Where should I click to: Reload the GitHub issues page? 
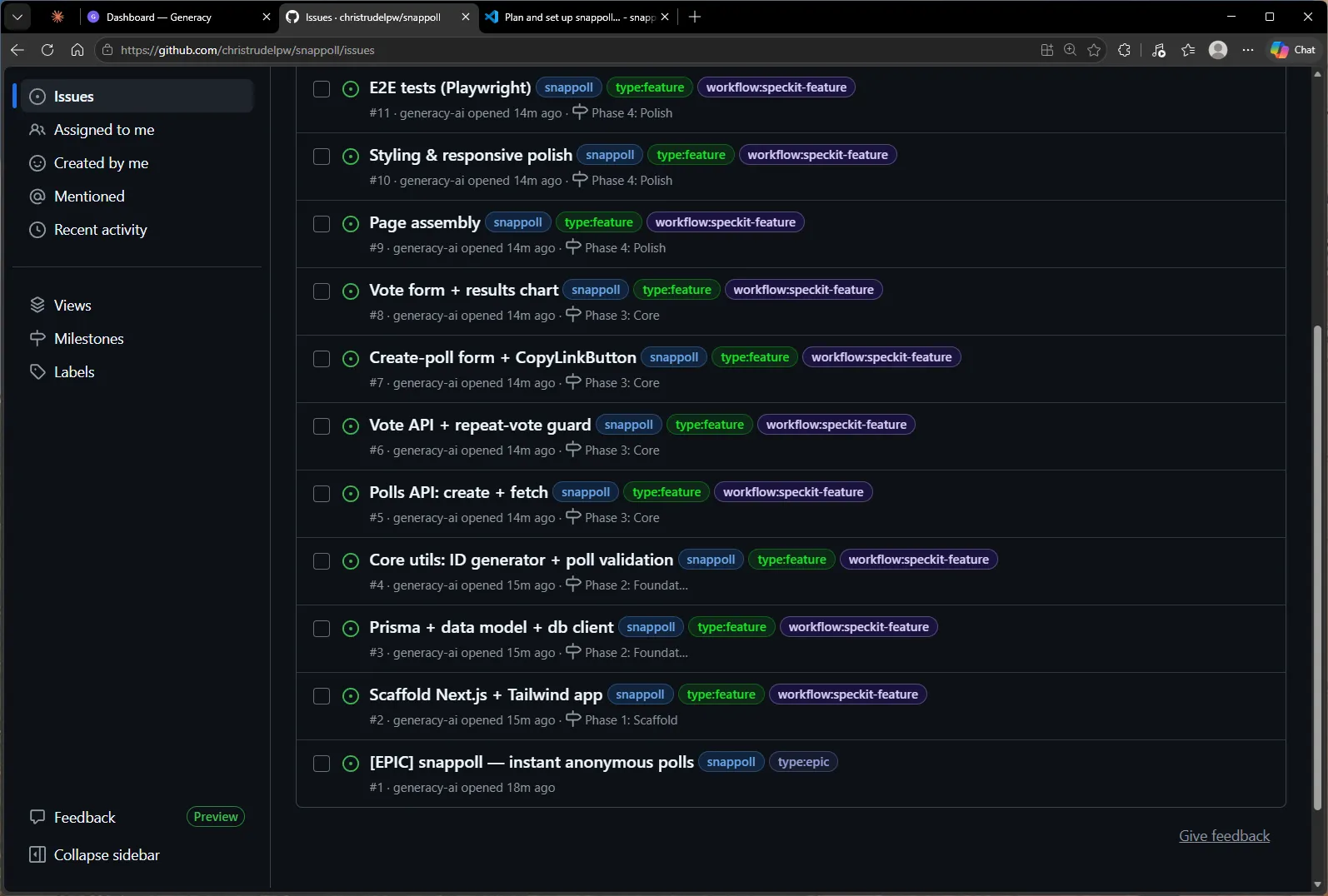pyautogui.click(x=47, y=50)
